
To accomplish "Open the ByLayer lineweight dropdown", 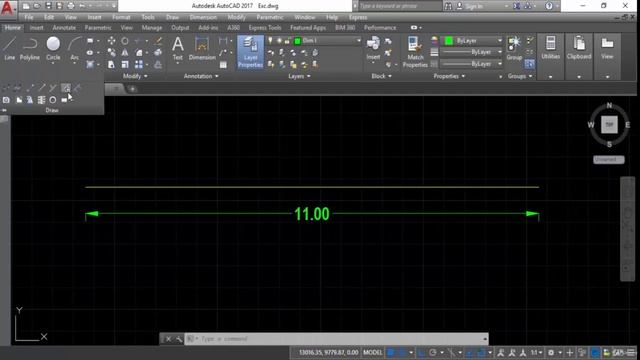I will tap(500, 52).
